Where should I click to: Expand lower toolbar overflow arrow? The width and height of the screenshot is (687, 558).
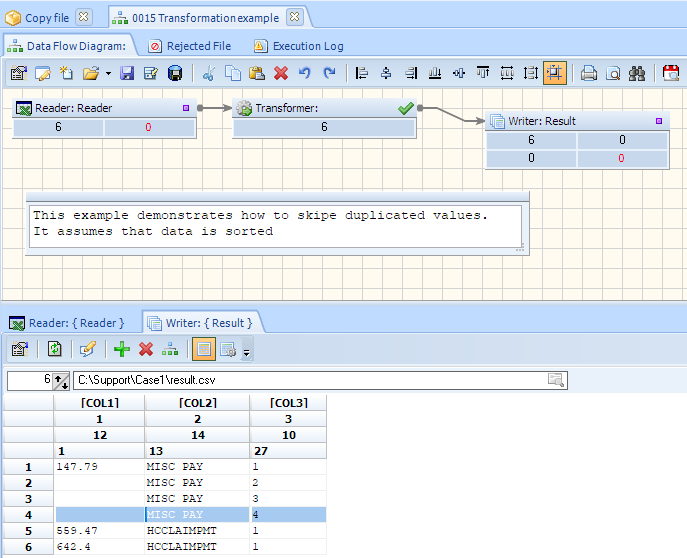tap(247, 353)
